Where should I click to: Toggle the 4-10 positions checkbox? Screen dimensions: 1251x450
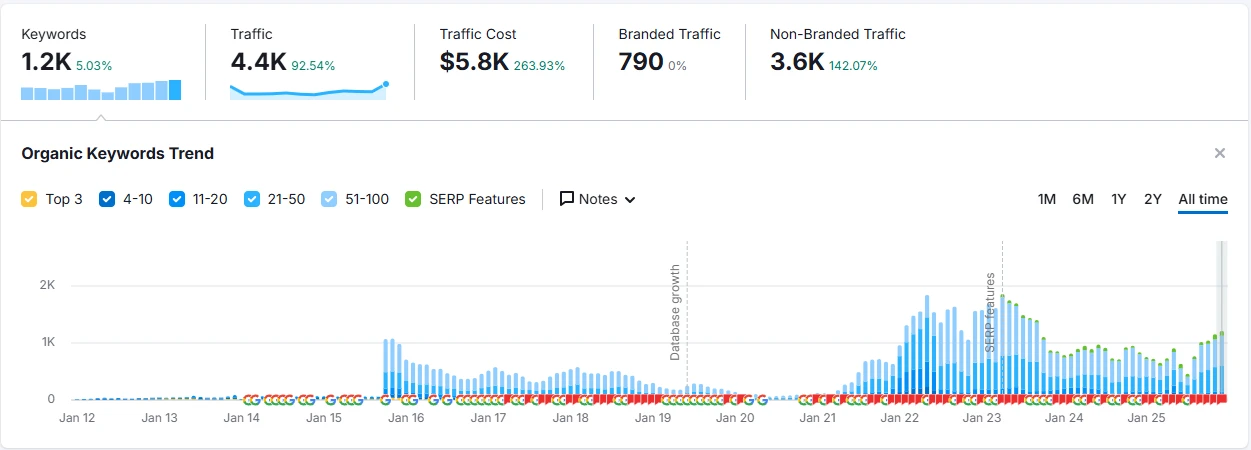(107, 199)
